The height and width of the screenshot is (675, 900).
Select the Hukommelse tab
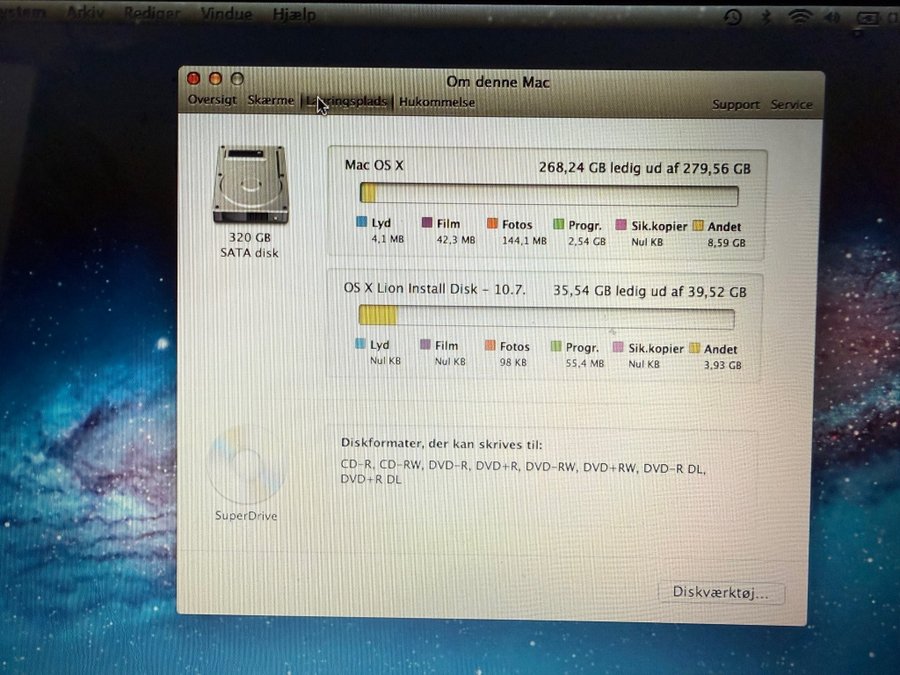click(x=437, y=102)
